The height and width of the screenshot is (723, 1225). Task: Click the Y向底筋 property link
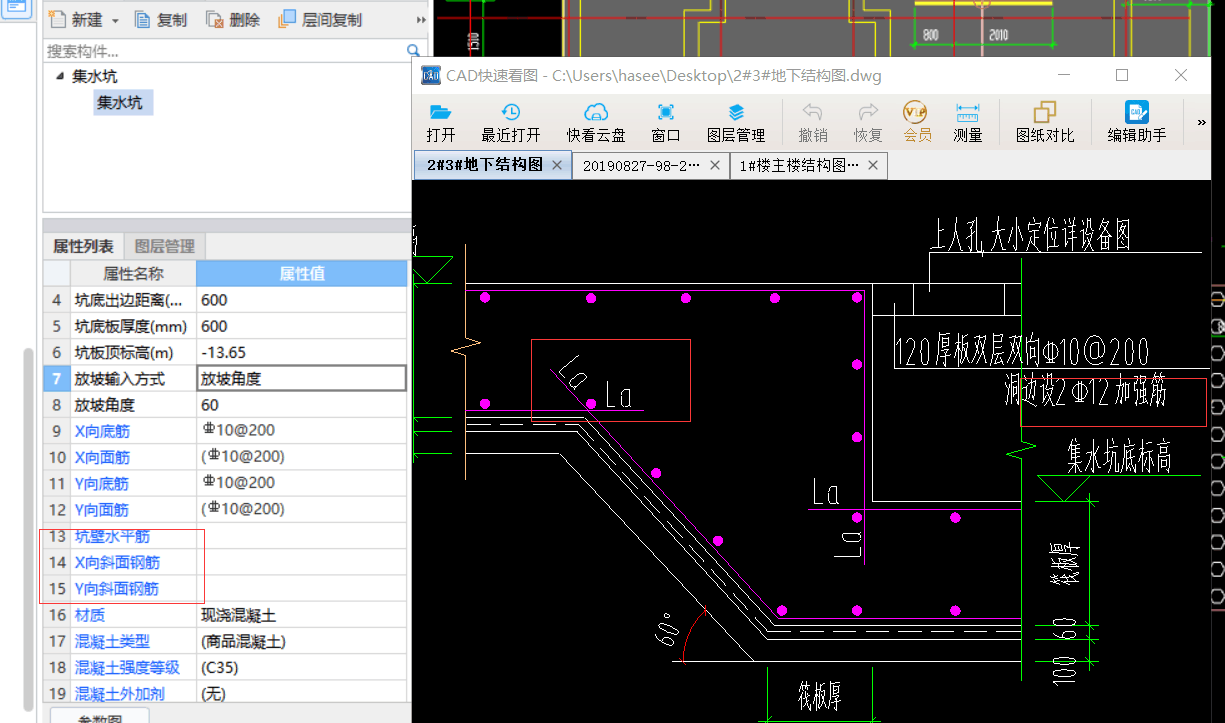tap(102, 483)
